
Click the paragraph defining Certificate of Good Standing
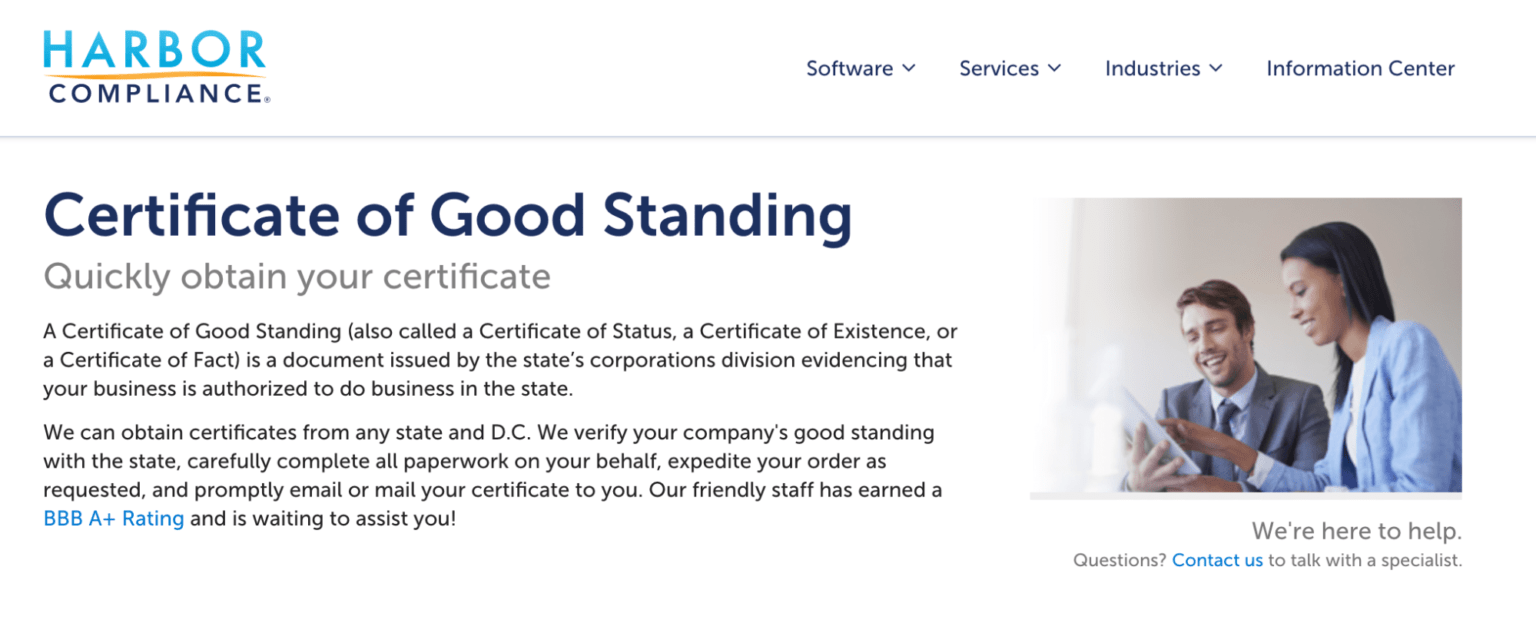[500, 359]
